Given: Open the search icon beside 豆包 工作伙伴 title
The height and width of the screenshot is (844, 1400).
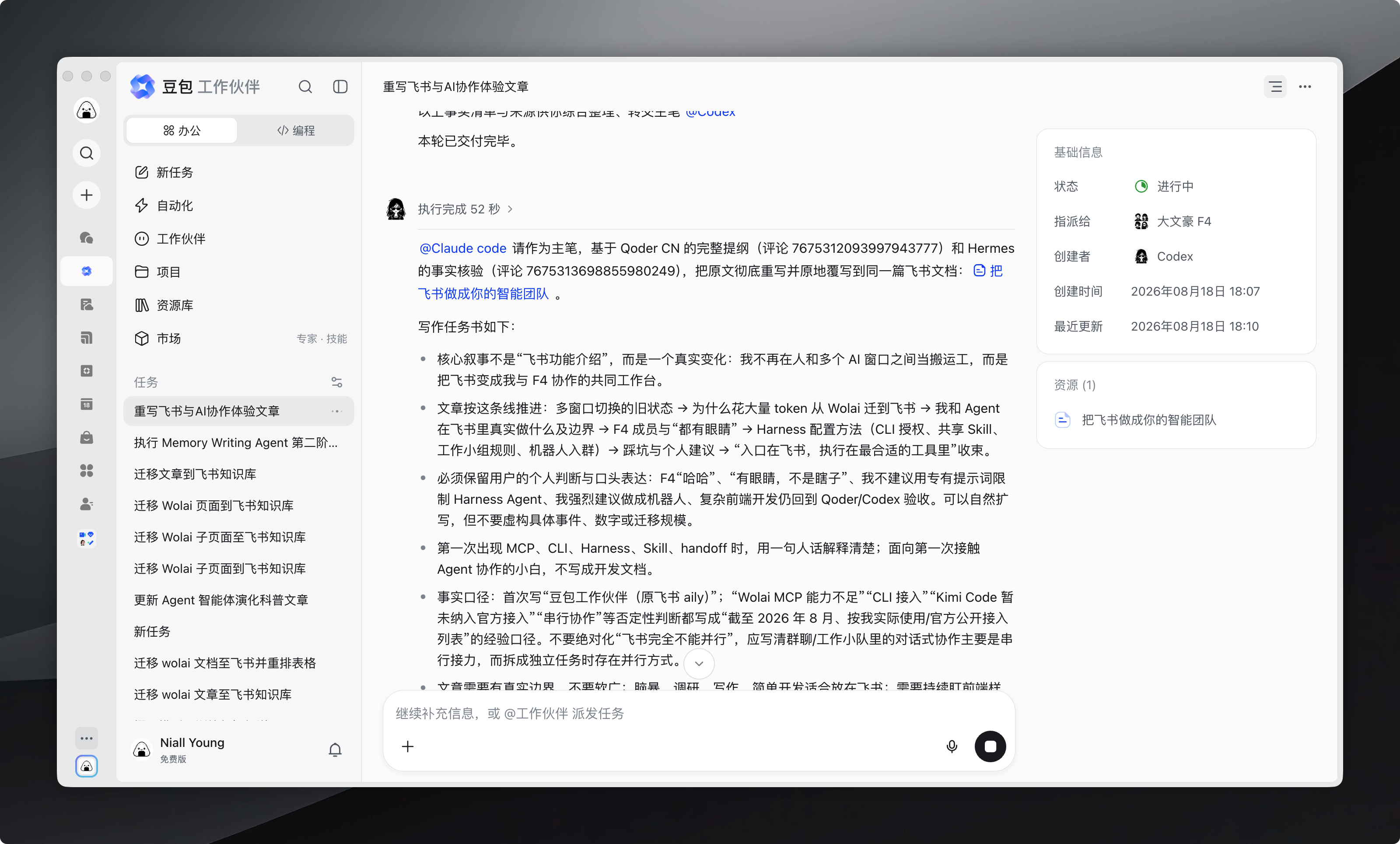Looking at the screenshot, I should point(305,86).
